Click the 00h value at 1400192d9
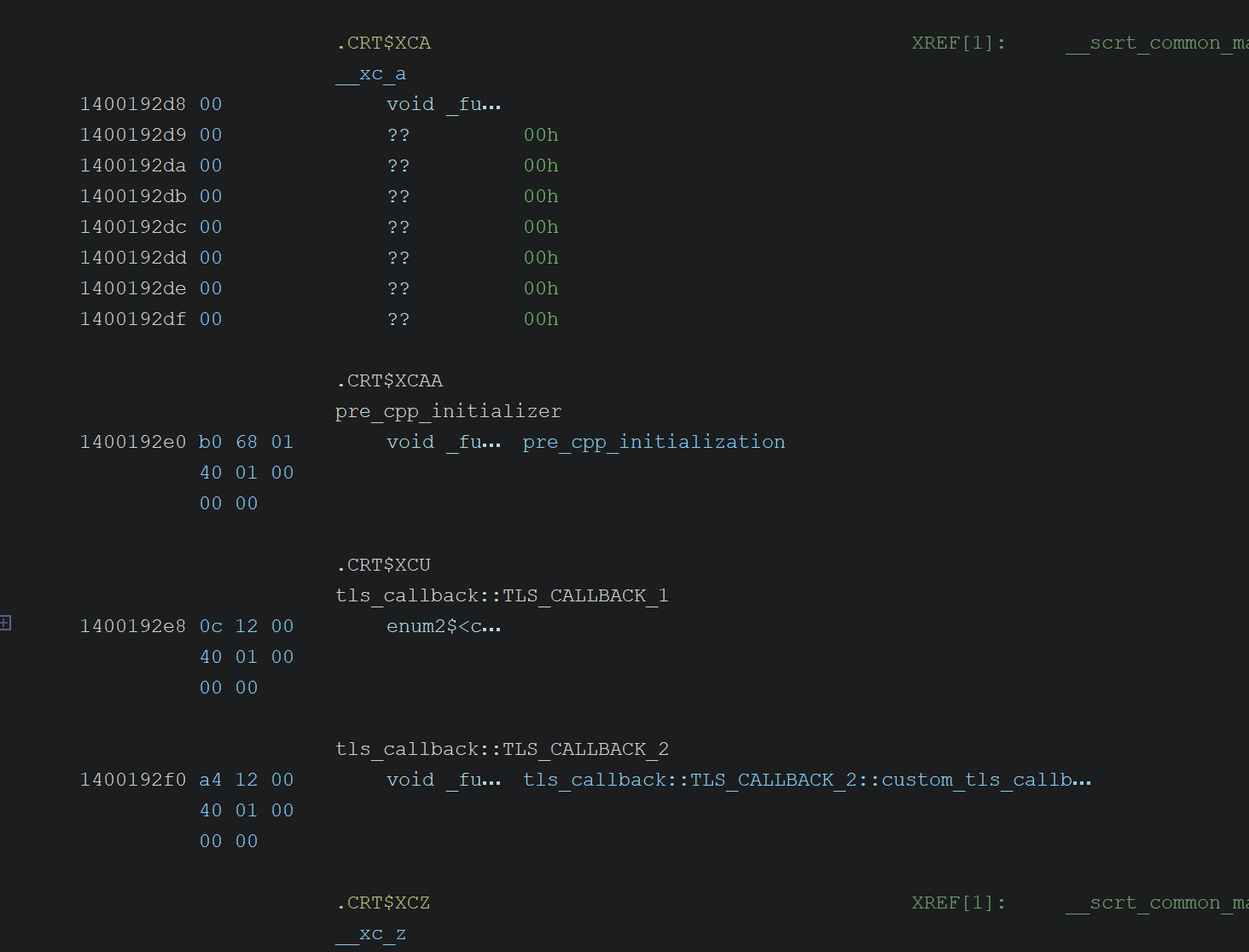The width and height of the screenshot is (1249, 952). click(x=541, y=135)
